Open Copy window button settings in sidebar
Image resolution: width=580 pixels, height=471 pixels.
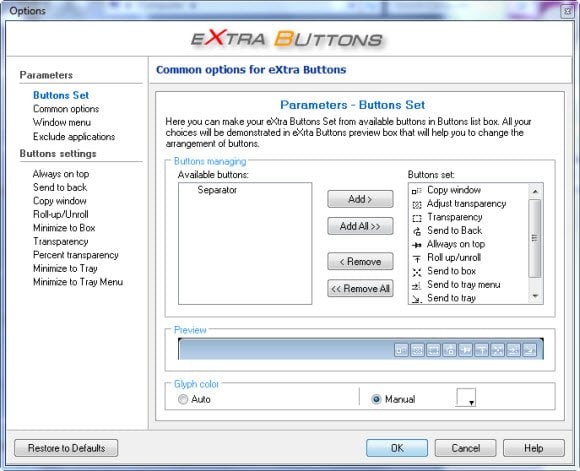(x=60, y=201)
